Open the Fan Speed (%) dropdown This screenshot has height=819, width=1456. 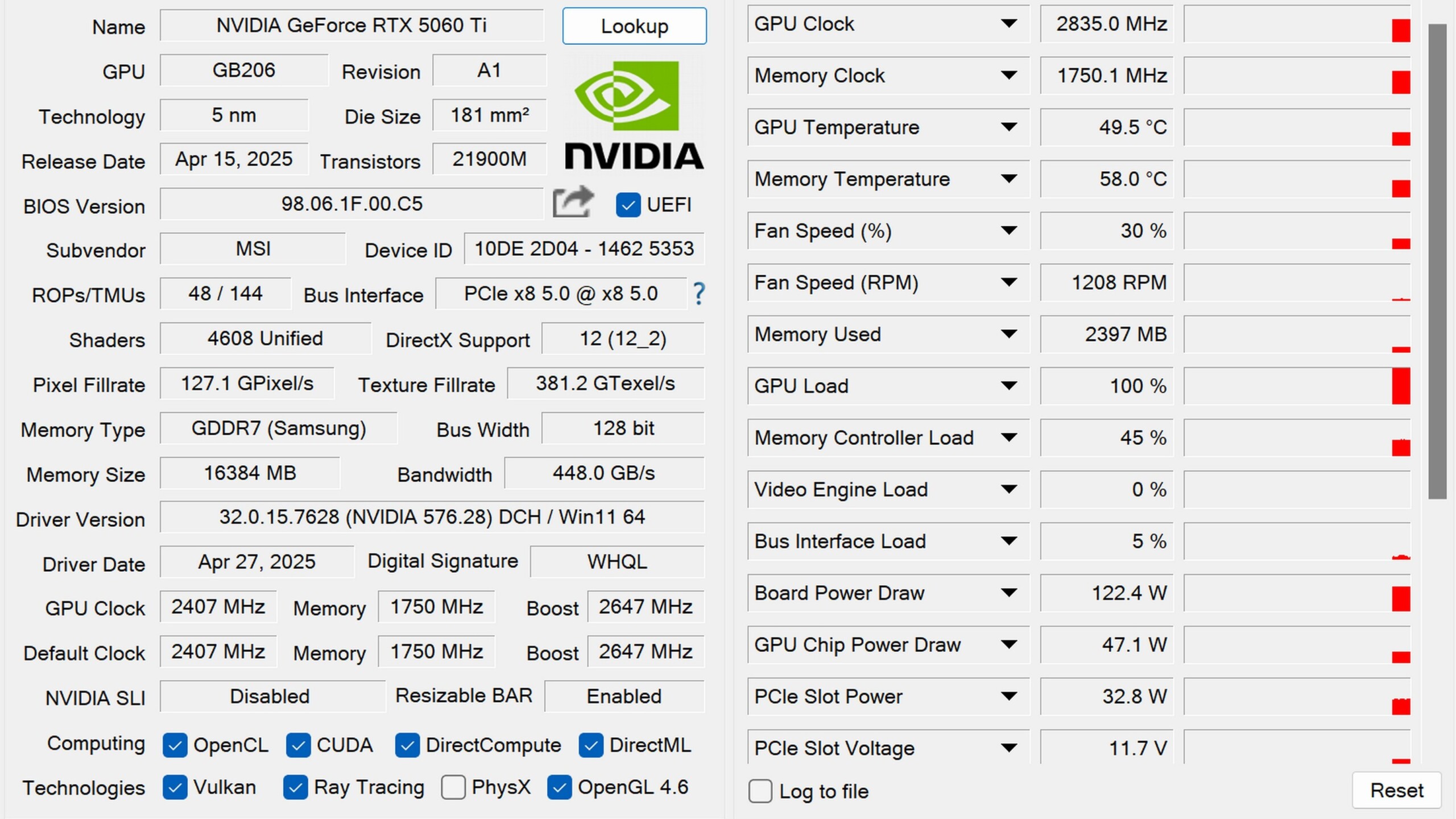1009,231
